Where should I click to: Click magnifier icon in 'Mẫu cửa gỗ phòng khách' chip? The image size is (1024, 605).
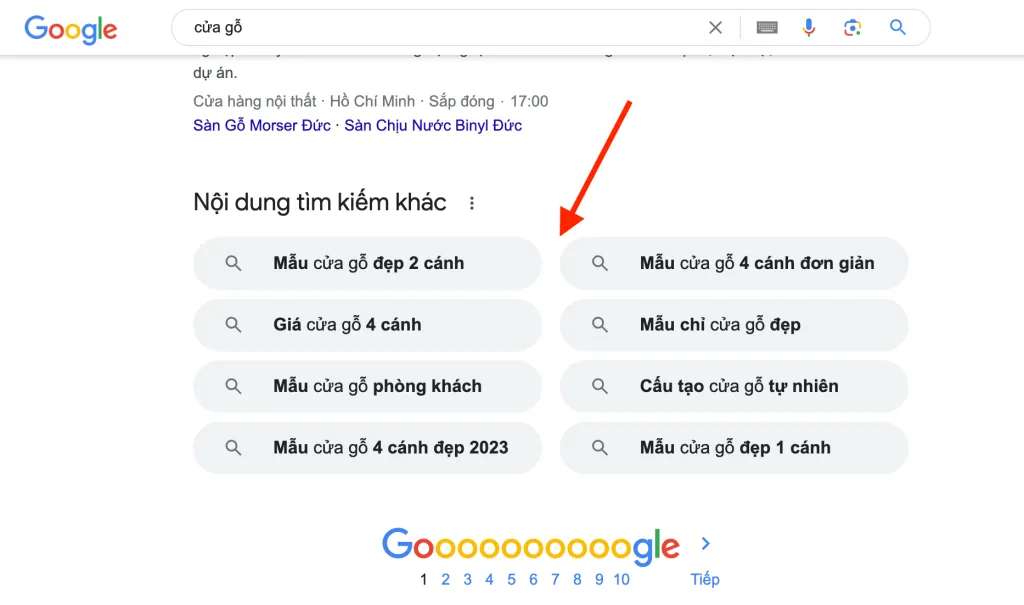click(233, 386)
